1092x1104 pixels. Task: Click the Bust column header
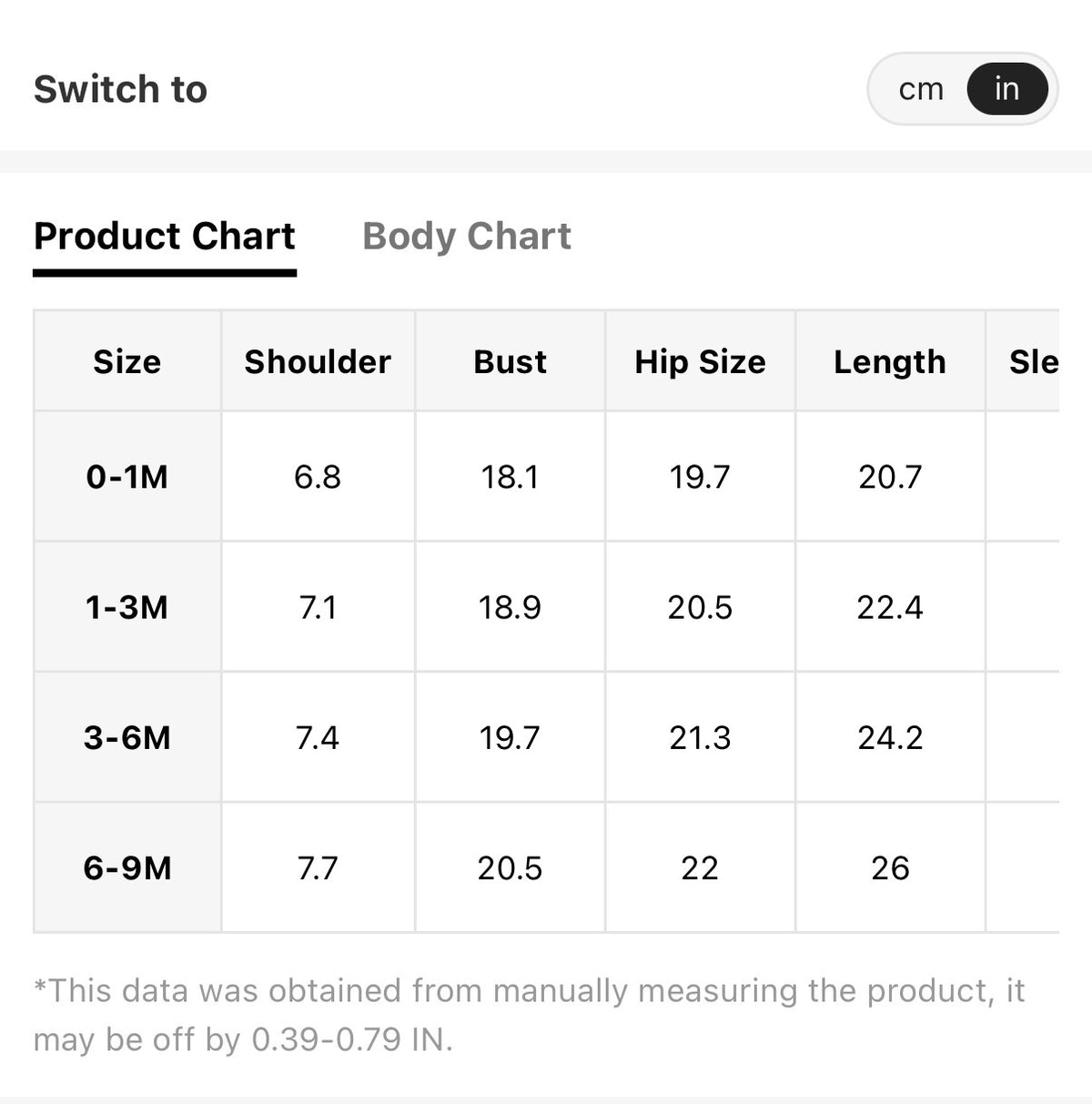click(x=511, y=361)
